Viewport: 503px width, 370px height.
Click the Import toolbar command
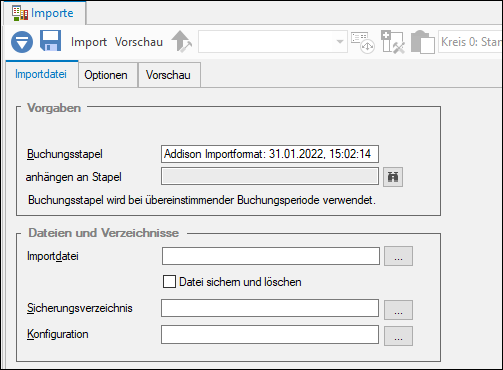(89, 42)
